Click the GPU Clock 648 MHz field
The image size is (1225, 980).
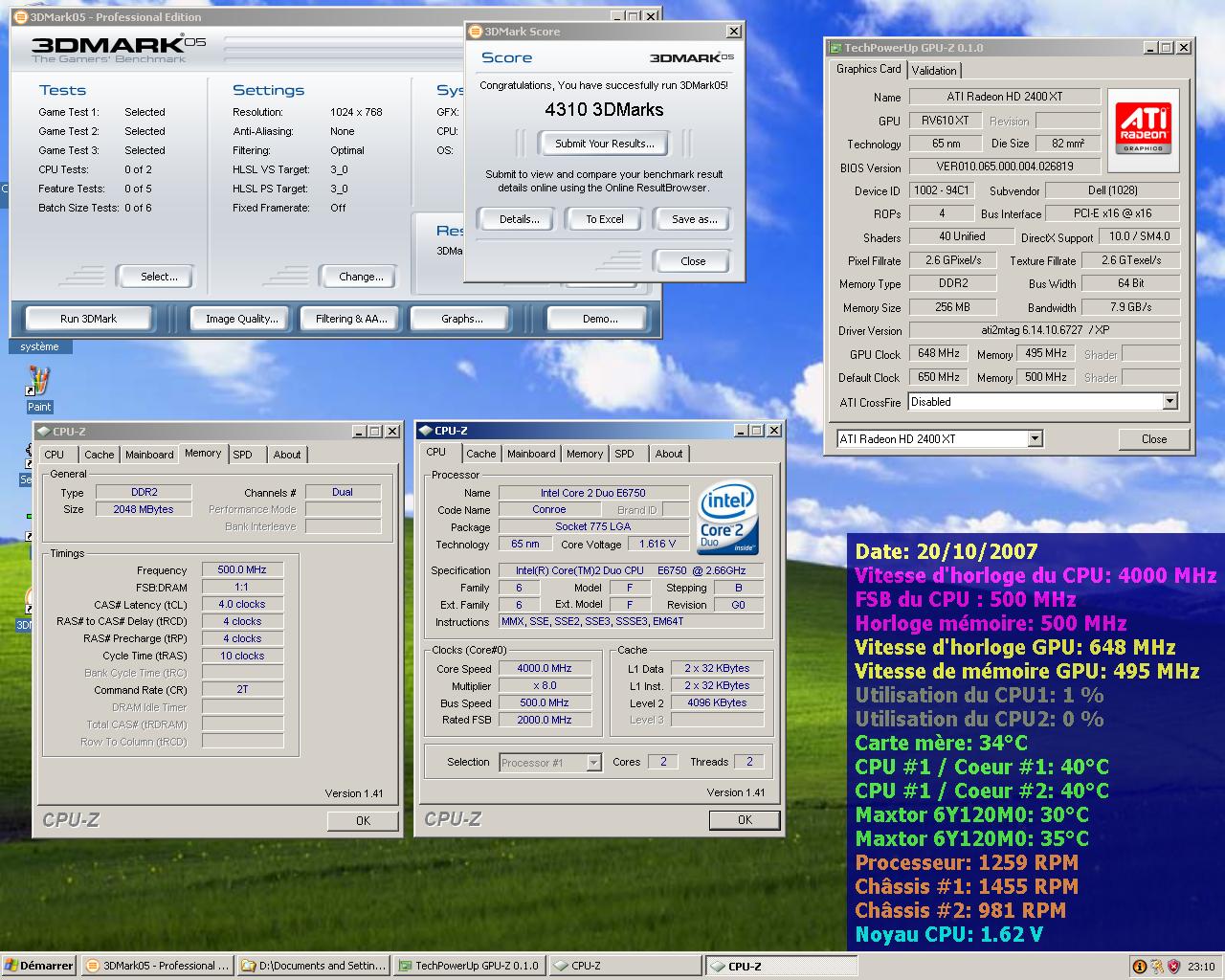coord(939,353)
